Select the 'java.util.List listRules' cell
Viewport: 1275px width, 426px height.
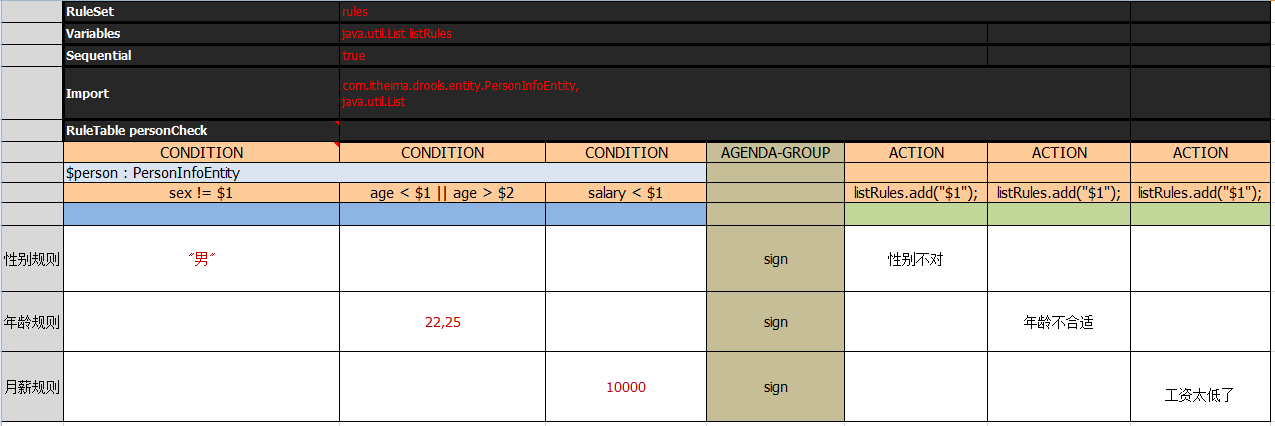pyautogui.click(x=663, y=34)
